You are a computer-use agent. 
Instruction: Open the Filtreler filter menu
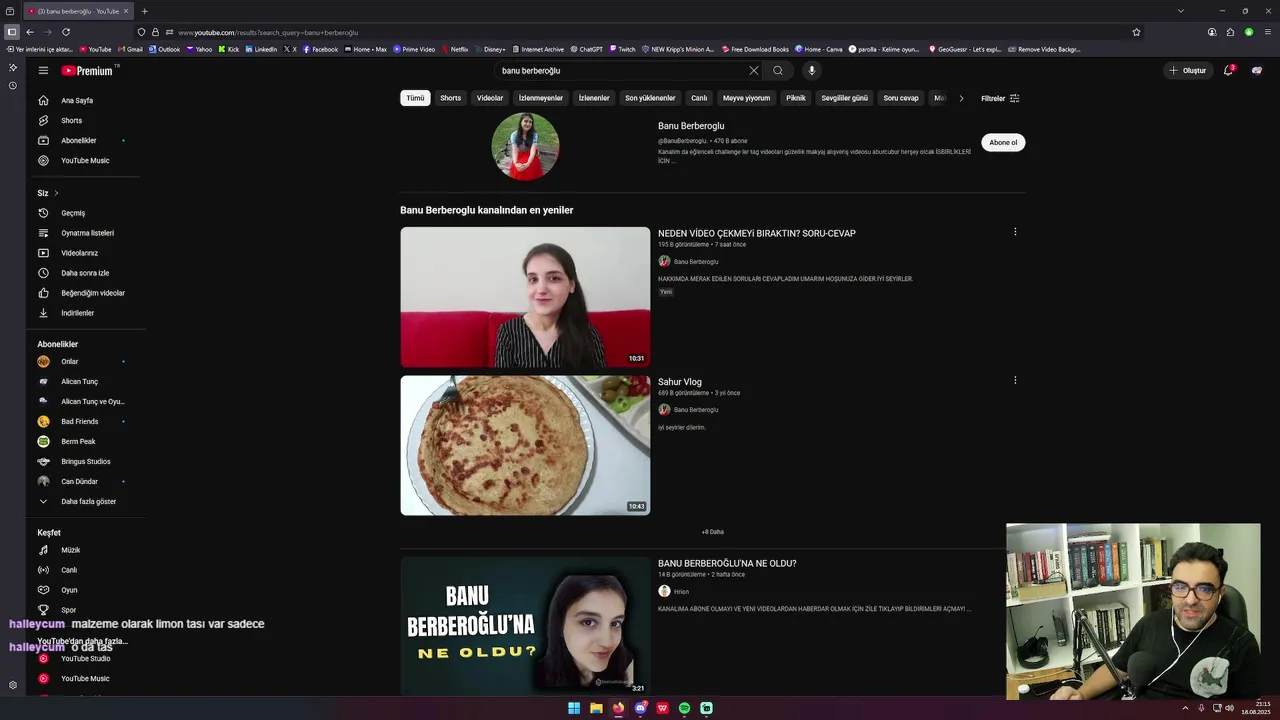pos(1000,98)
